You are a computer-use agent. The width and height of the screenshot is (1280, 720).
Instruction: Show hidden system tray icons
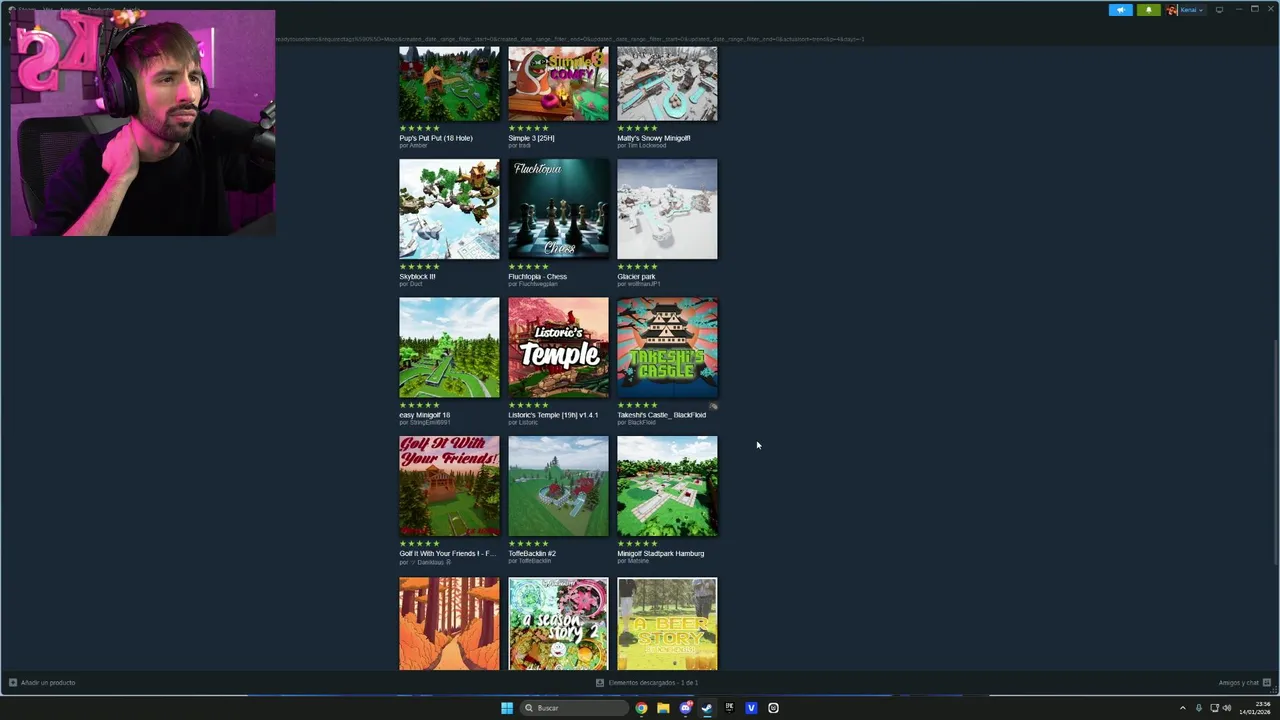pos(1183,708)
